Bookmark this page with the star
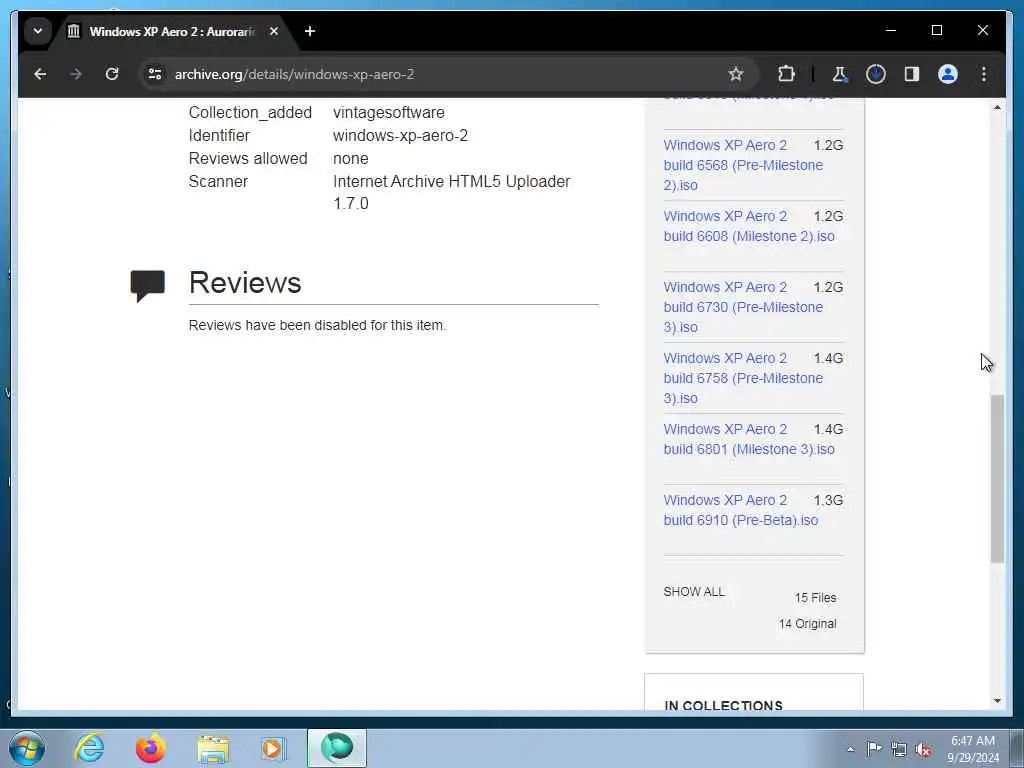Screen dimensions: 1024x768 736,74
